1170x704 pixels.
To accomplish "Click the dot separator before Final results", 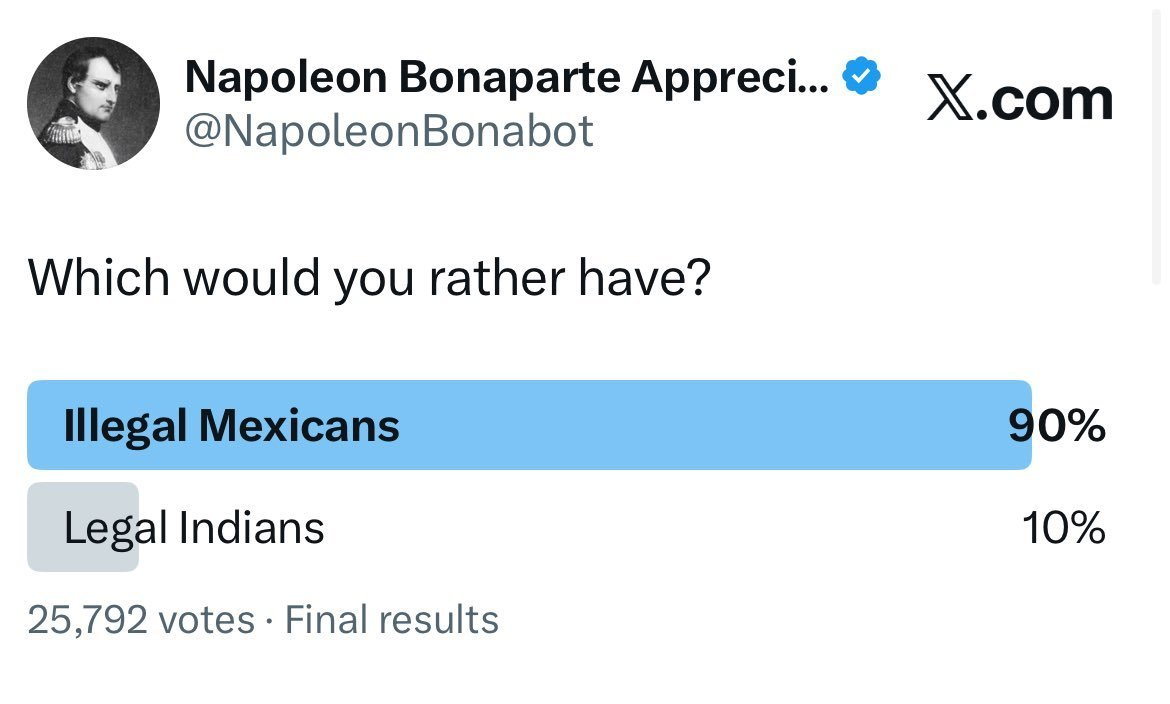I will click(269, 620).
